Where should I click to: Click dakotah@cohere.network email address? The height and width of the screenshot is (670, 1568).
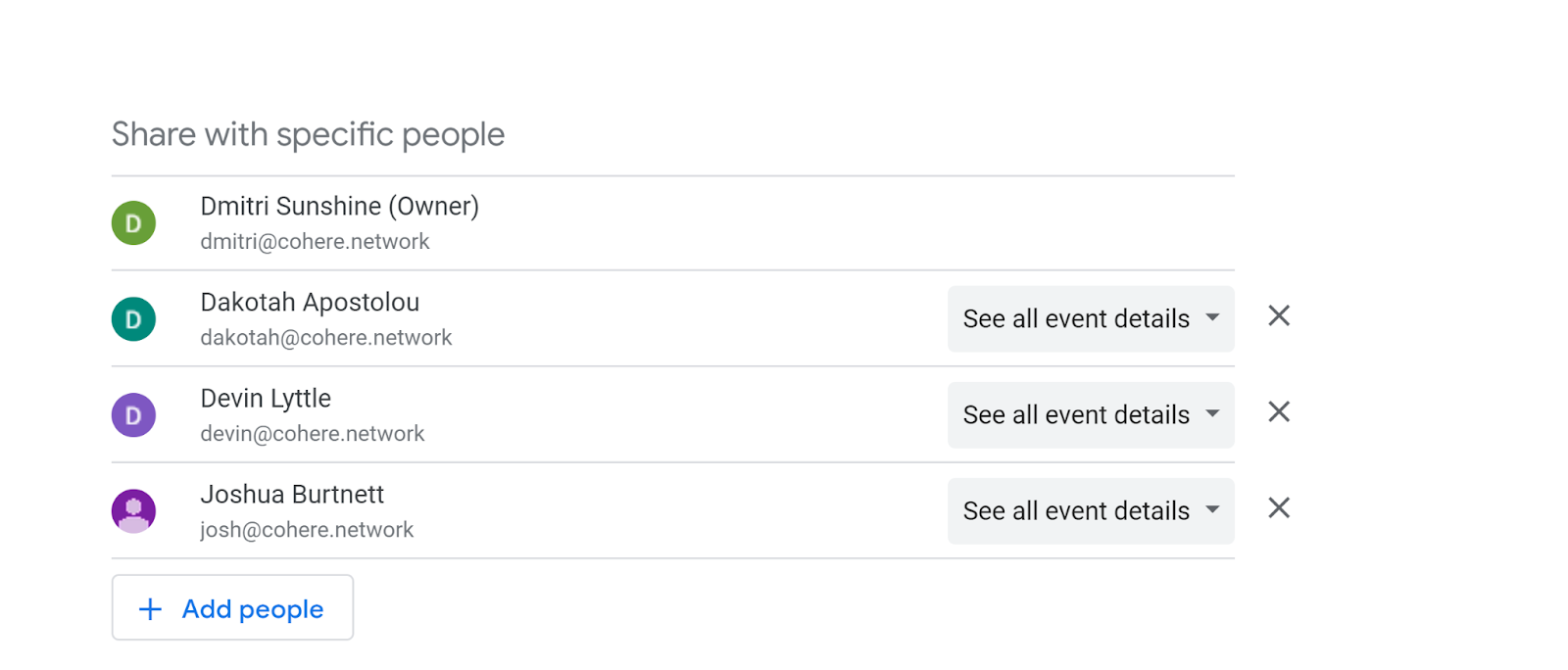326,338
